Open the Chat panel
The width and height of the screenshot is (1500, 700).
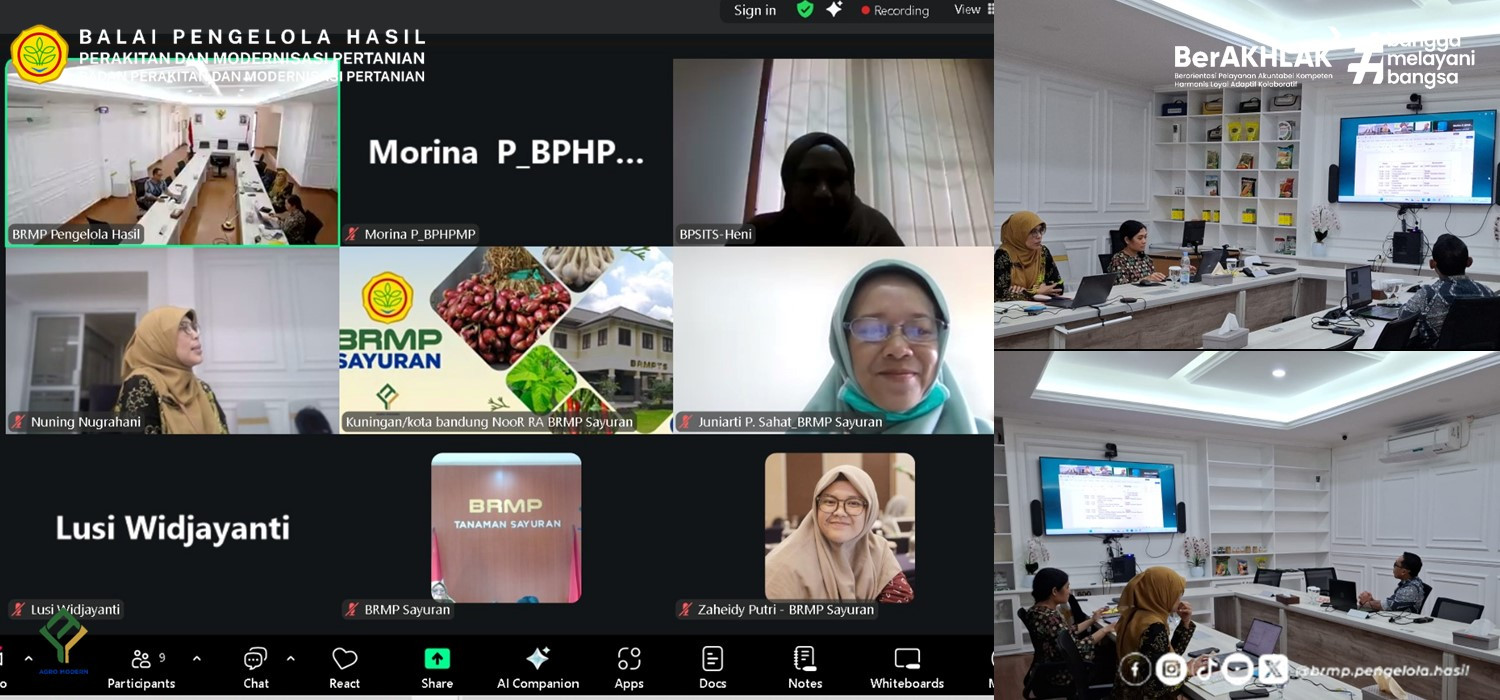click(256, 667)
